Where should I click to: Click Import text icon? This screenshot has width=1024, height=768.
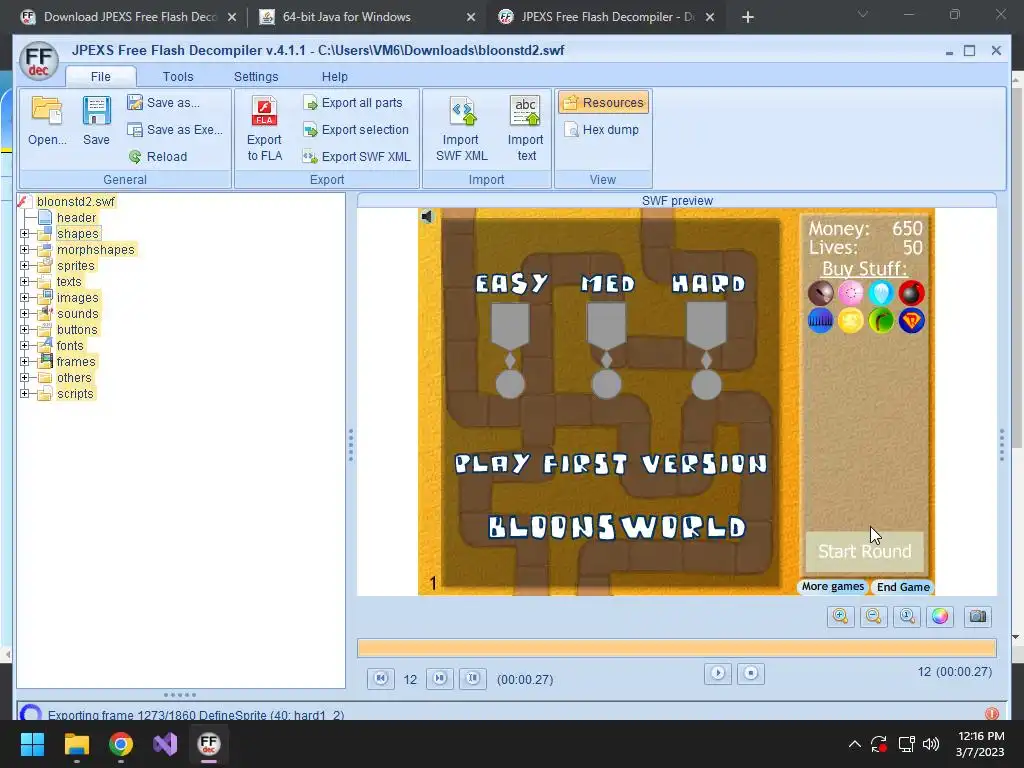(x=526, y=129)
